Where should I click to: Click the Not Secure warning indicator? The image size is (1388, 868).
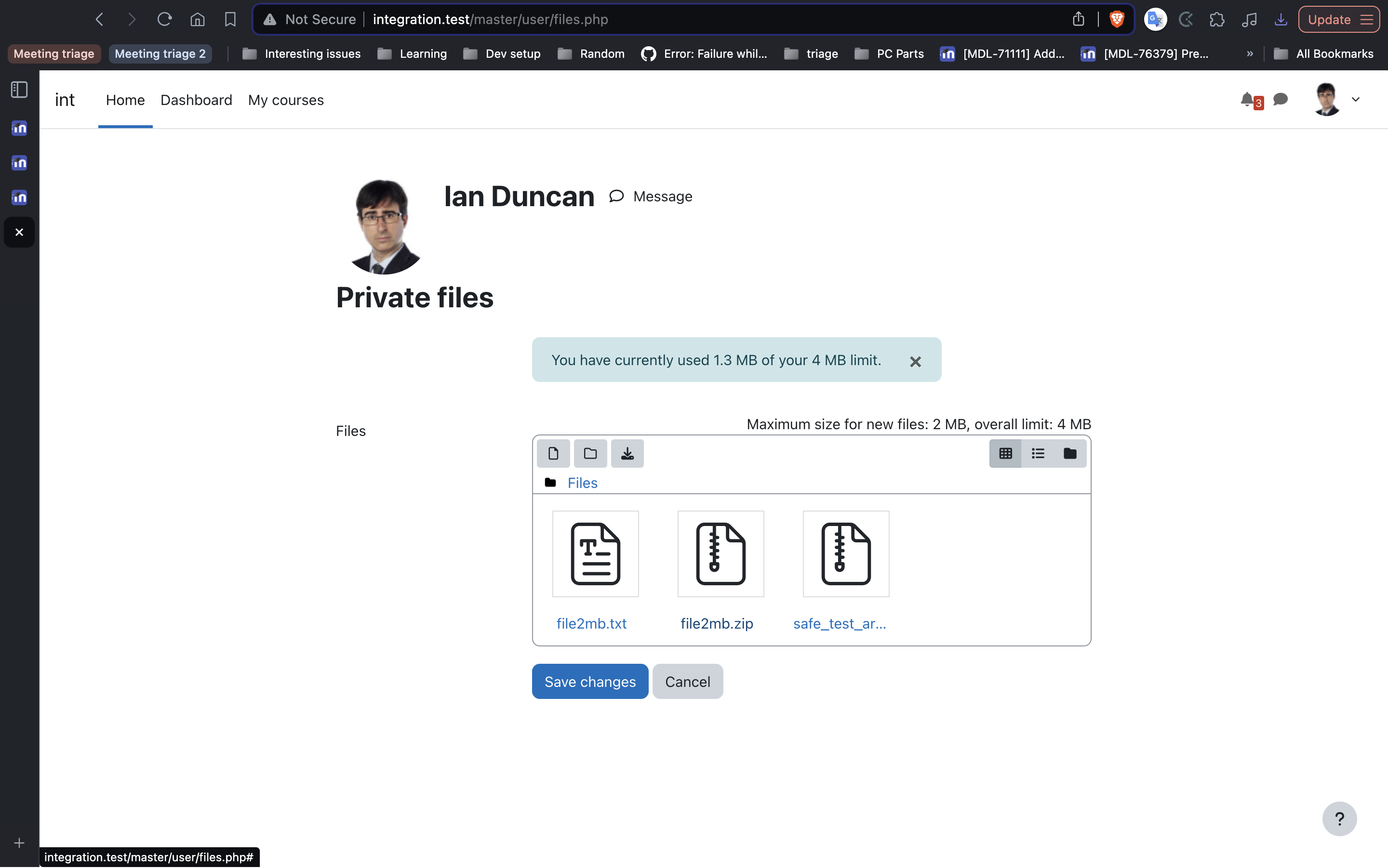point(309,20)
